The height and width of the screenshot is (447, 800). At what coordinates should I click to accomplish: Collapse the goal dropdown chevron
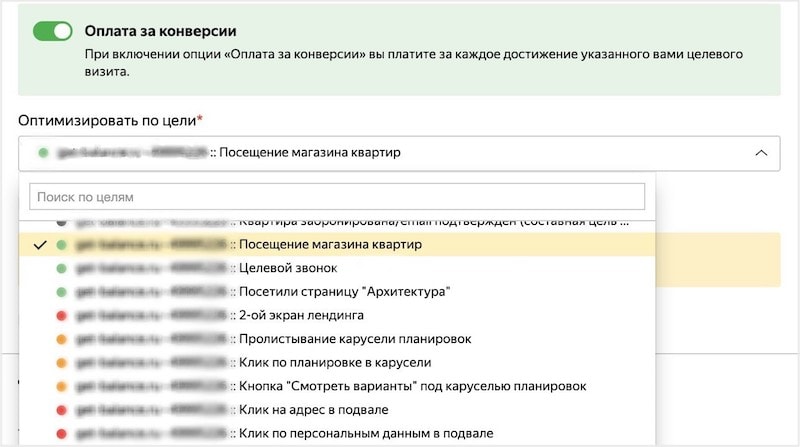(x=761, y=153)
